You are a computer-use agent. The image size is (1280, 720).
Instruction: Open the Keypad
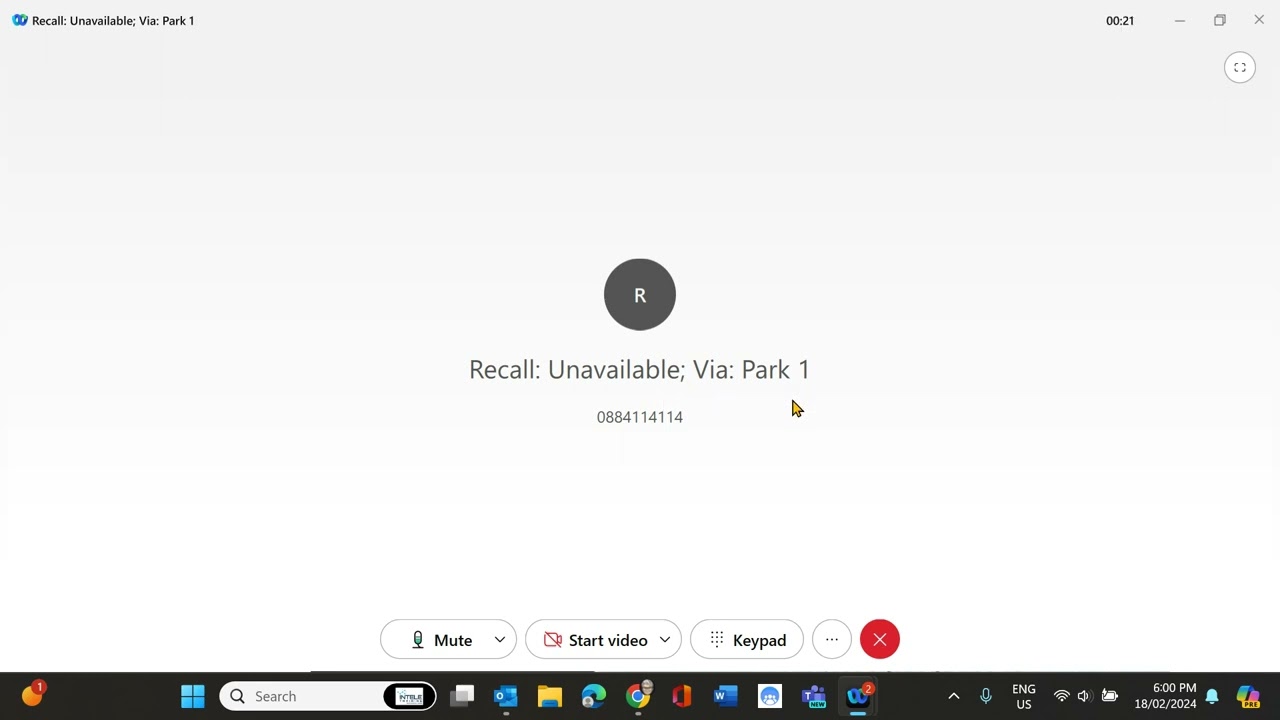[747, 640]
